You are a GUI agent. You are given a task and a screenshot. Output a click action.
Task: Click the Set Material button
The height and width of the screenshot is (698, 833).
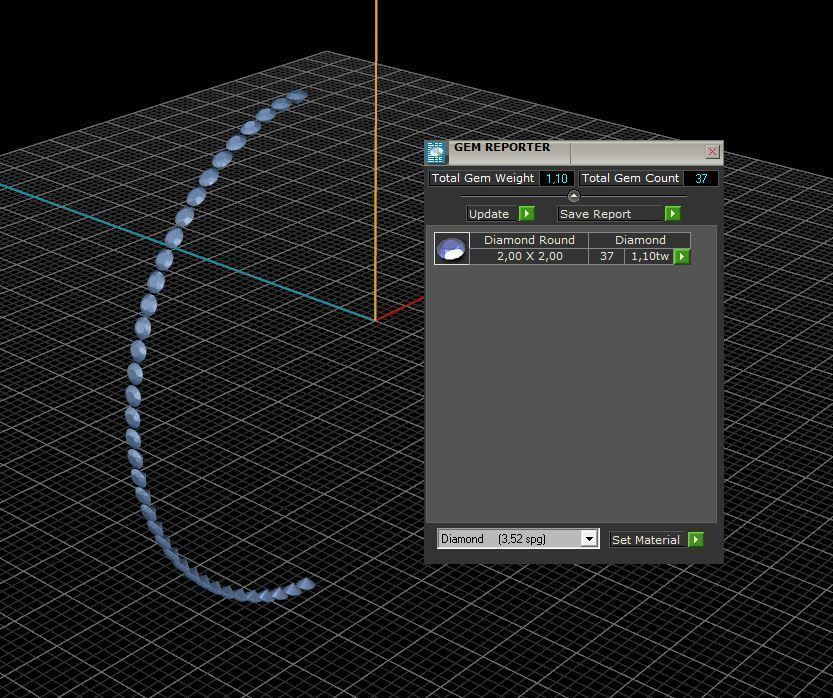point(647,540)
